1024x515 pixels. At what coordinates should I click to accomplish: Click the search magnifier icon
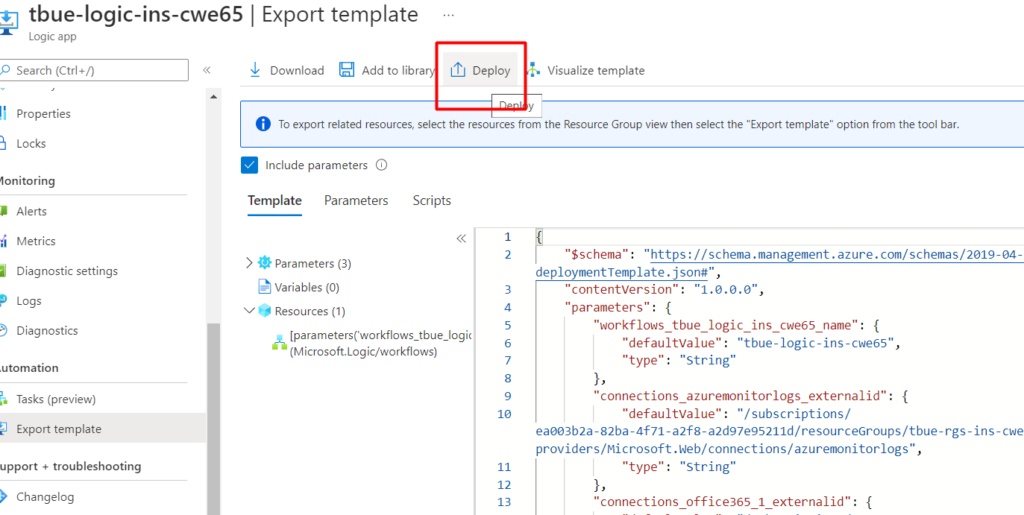tap(6, 70)
